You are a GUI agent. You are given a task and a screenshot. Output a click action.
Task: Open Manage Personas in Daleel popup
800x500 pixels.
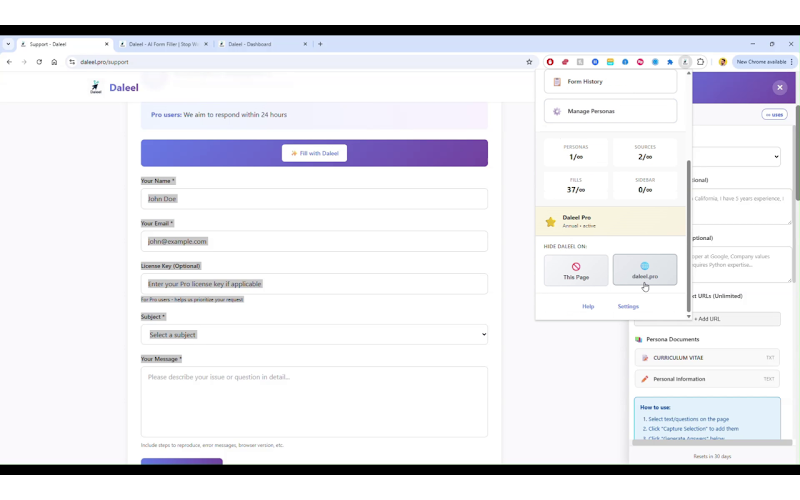(x=610, y=111)
